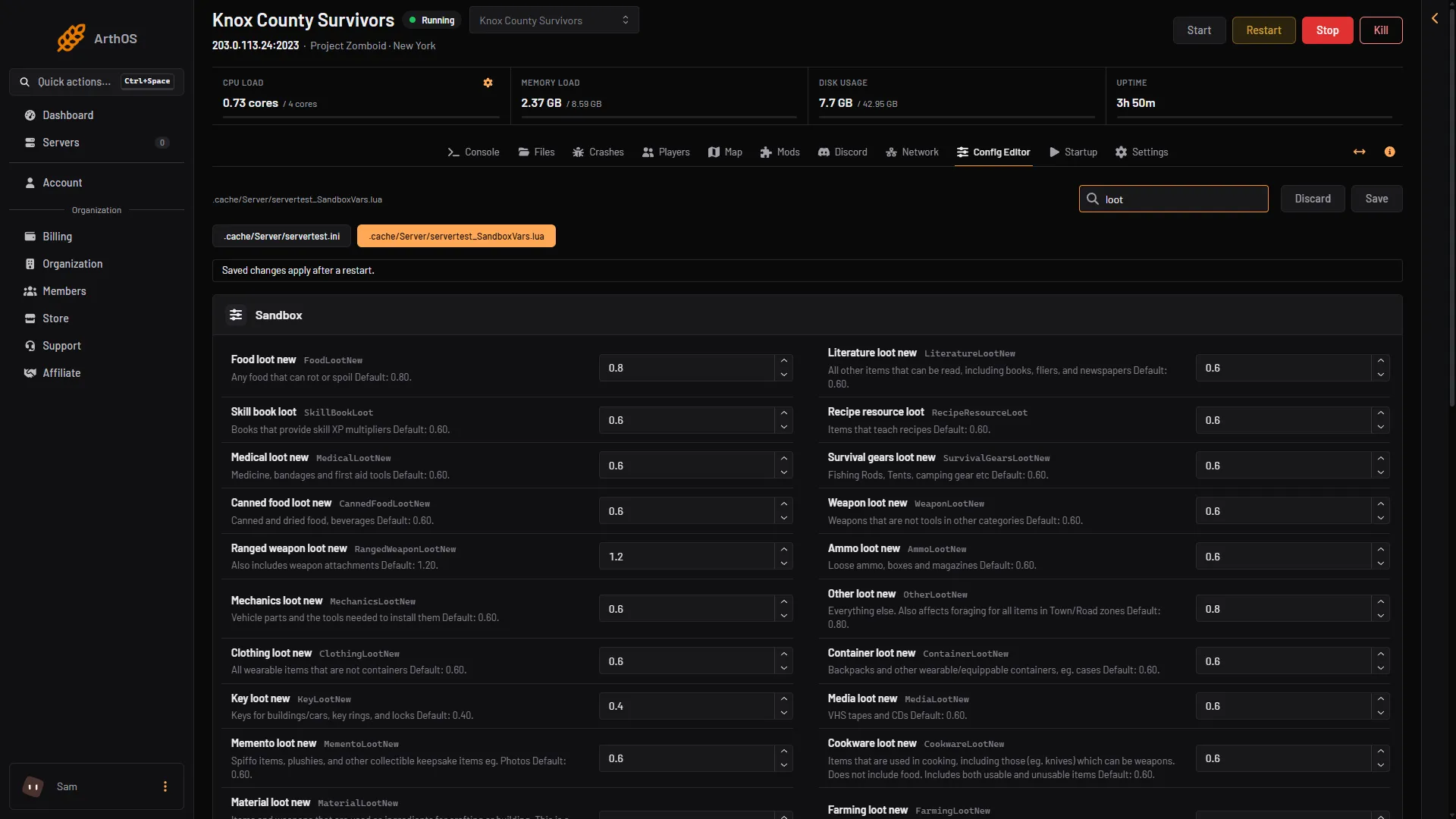Decrease Literature loot new value
Screen dimensions: 1456x819
pos(1381,375)
